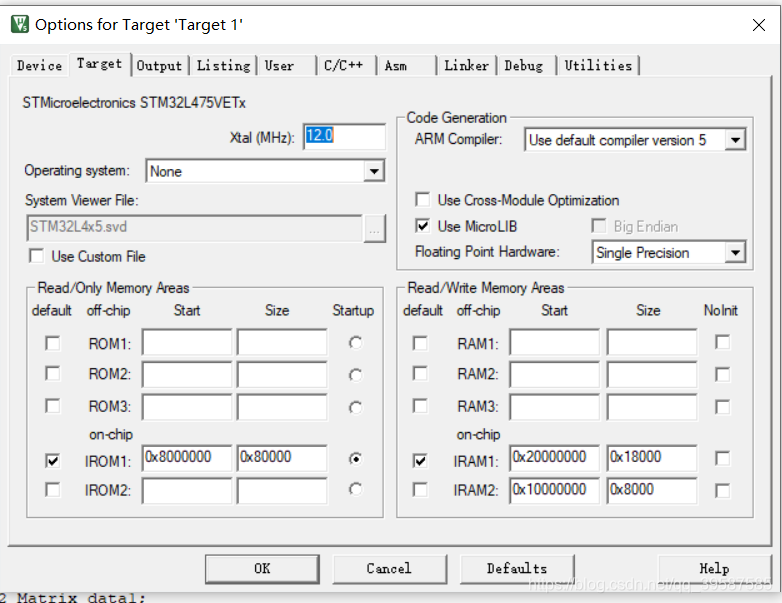
Task: Select ROM3 Startup radio button
Action: point(355,407)
